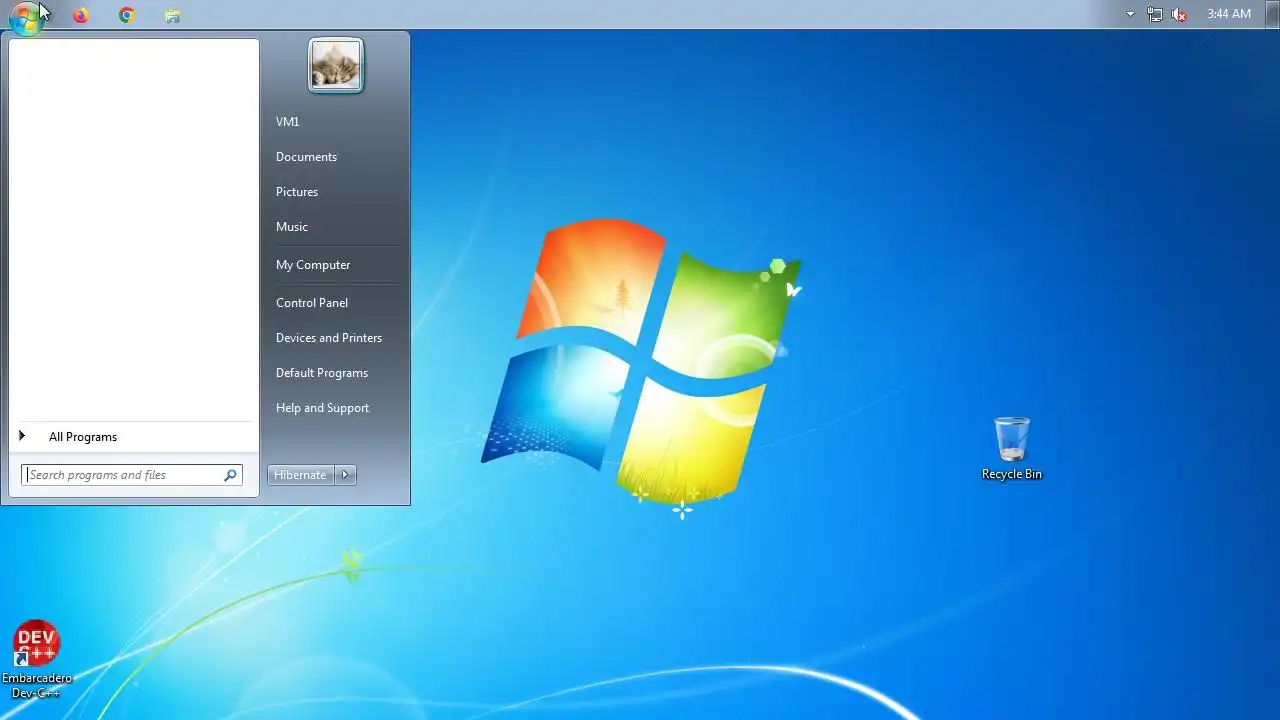Select the Recycle Bin desktop icon
Image resolution: width=1280 pixels, height=720 pixels.
pos(1012,449)
